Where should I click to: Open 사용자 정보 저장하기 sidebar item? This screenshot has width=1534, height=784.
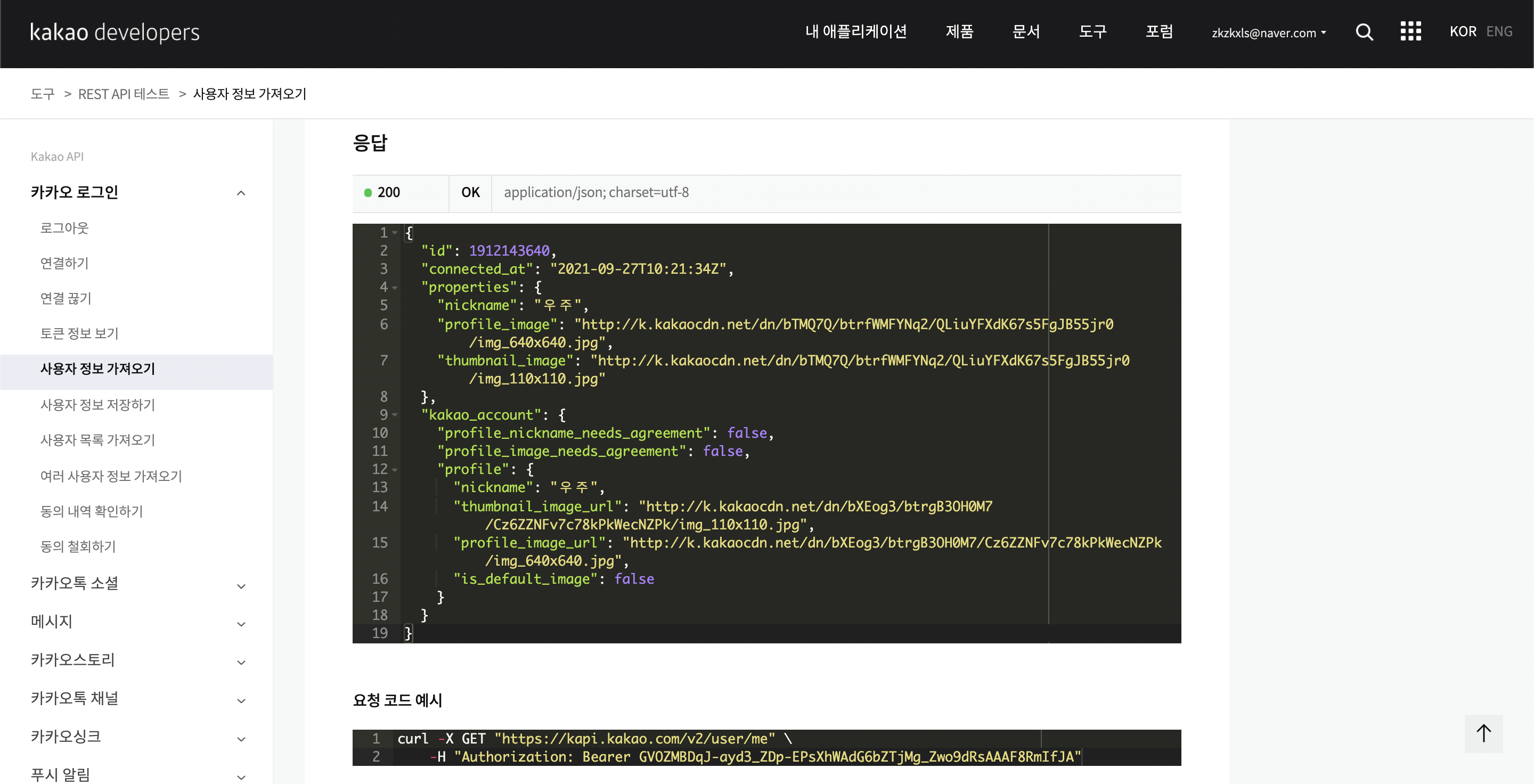[x=97, y=405]
